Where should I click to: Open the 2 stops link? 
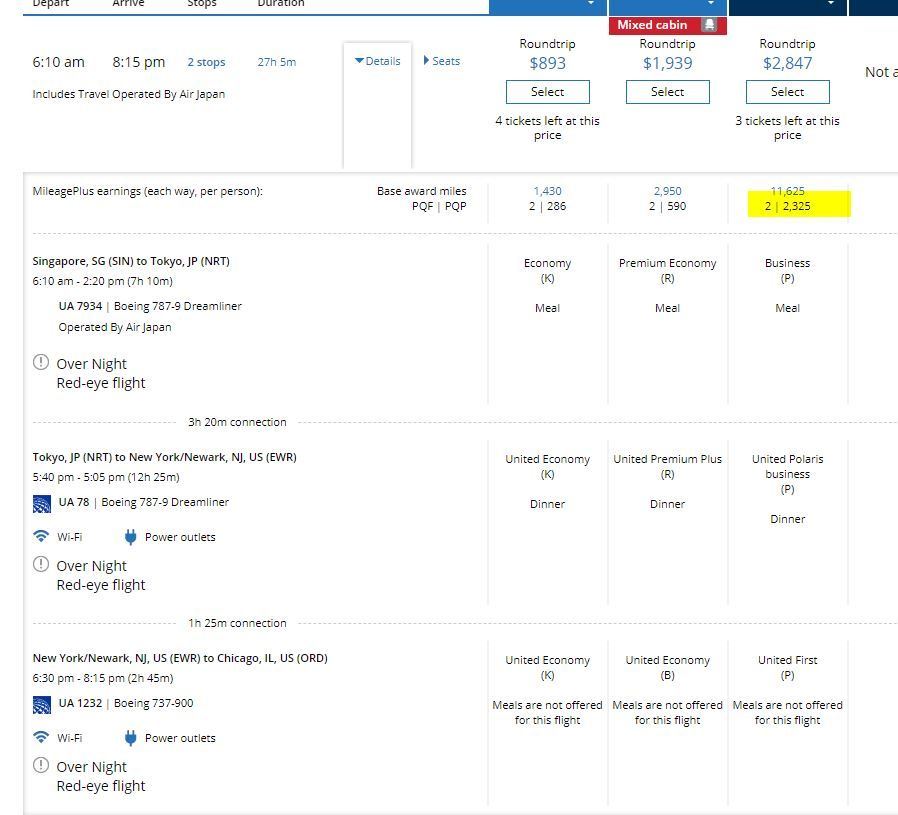(206, 62)
